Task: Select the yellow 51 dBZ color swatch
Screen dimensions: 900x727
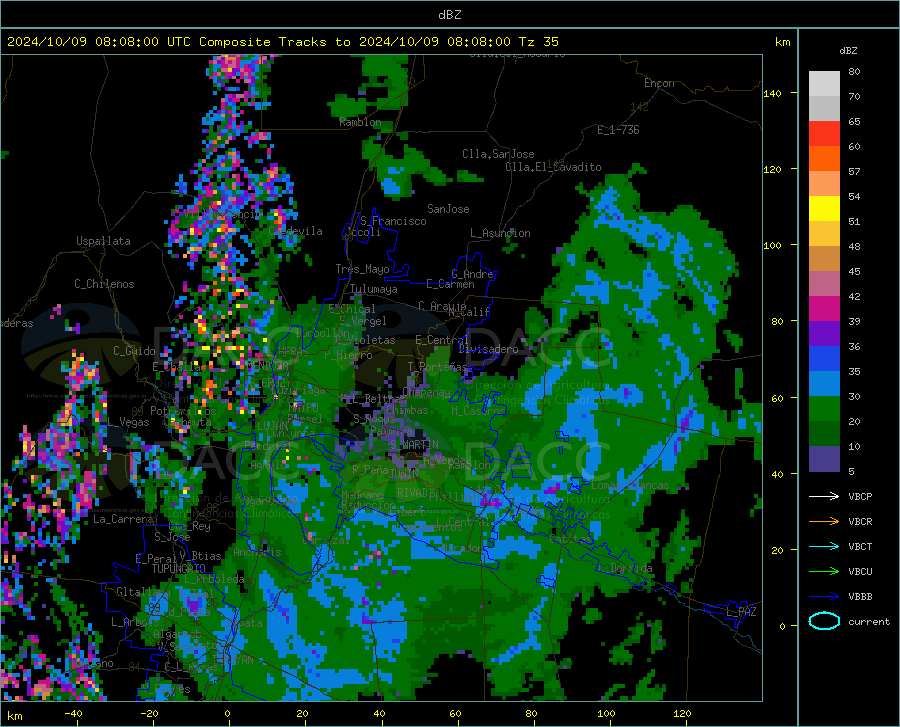Action: coord(824,209)
